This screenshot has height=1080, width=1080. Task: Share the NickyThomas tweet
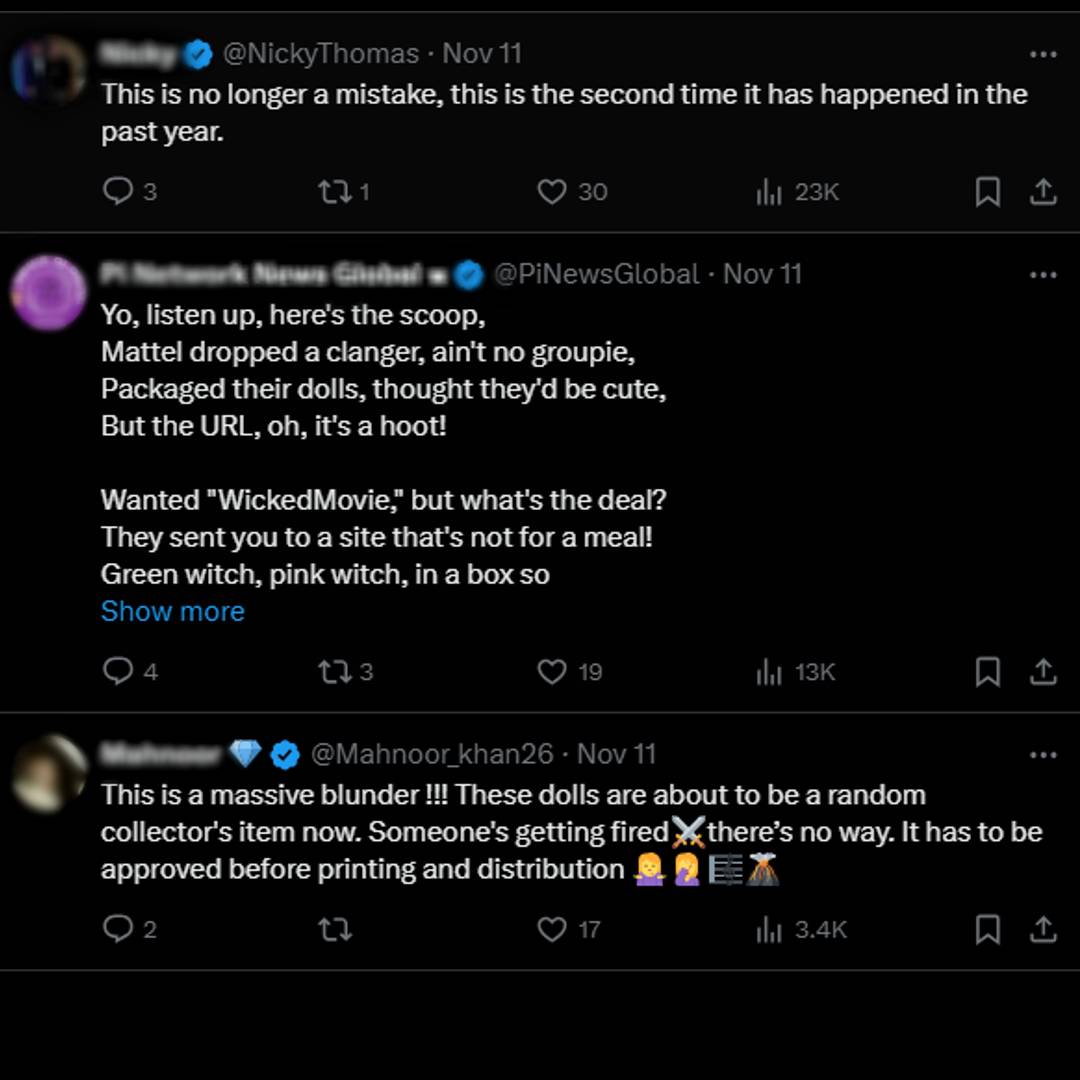(1043, 191)
